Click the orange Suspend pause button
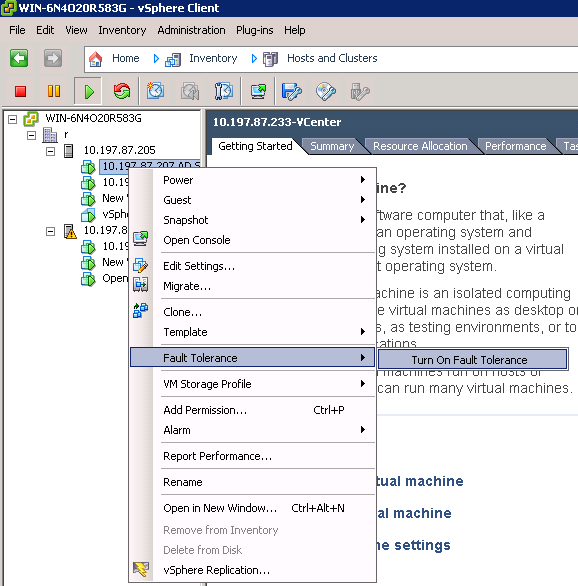This screenshot has width=578, height=586. click(x=54, y=91)
